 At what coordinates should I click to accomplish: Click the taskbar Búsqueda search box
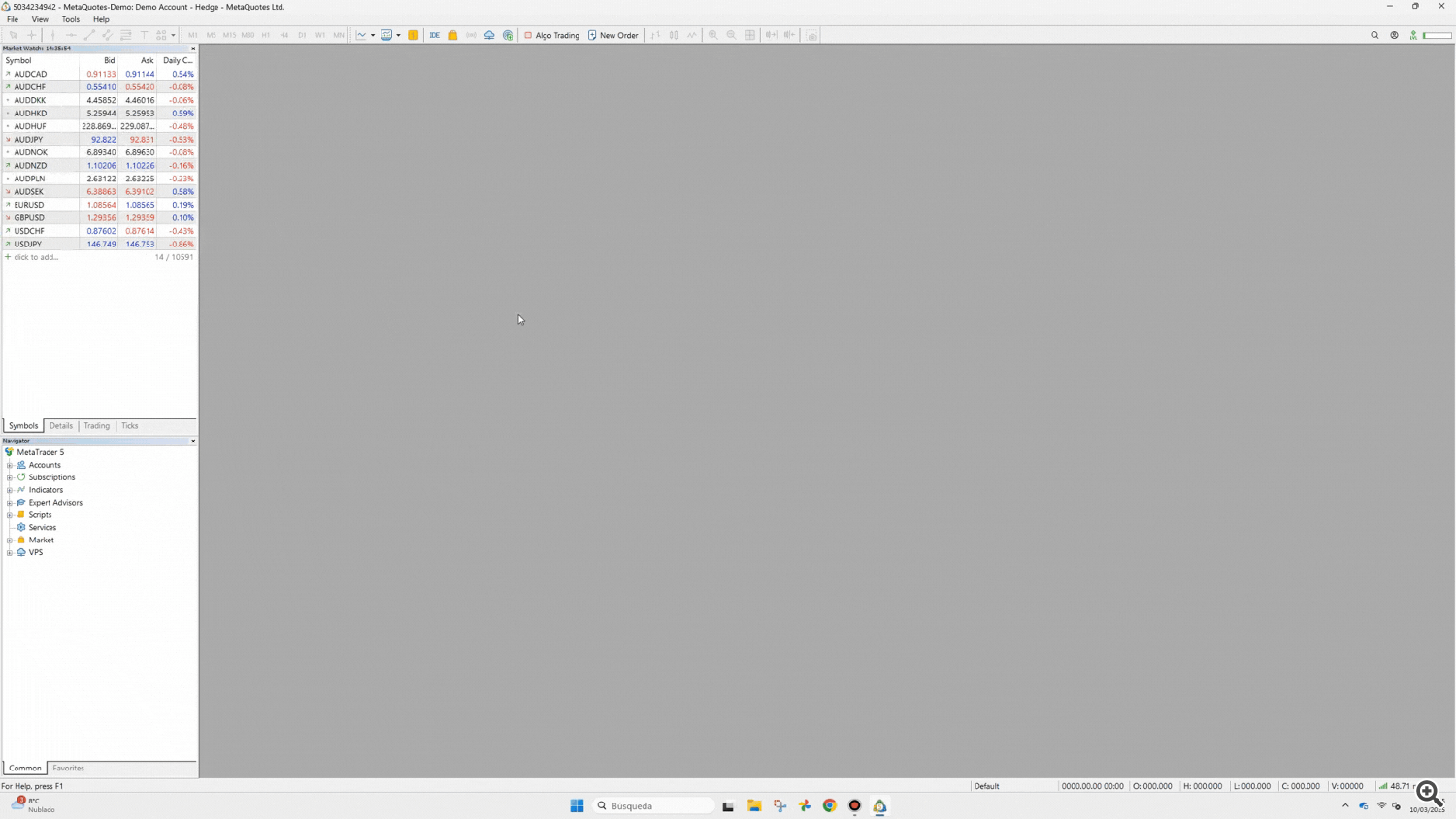click(653, 806)
